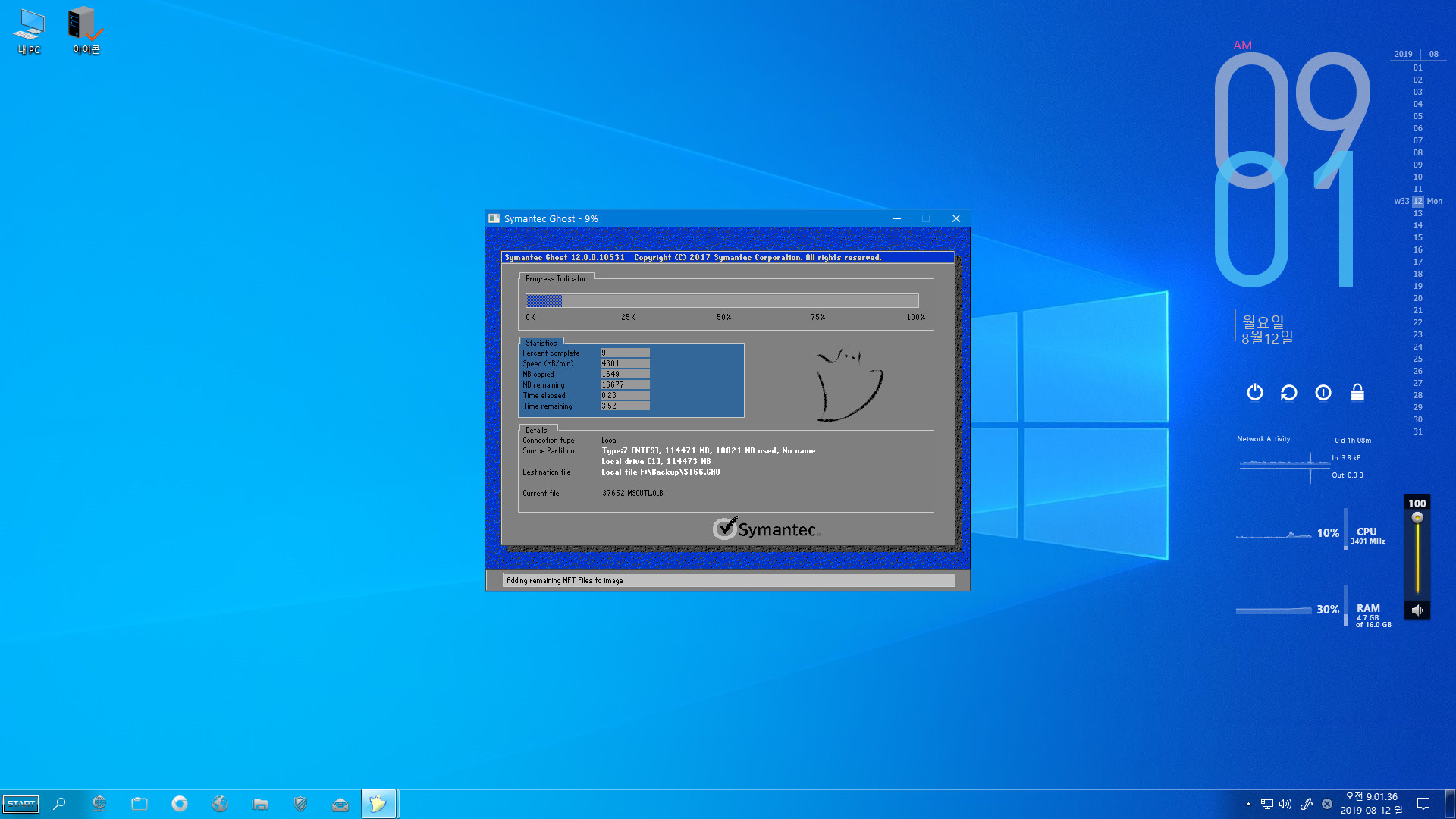Open File Explorer folder icon on taskbar
1456x819 pixels.
[x=260, y=804]
